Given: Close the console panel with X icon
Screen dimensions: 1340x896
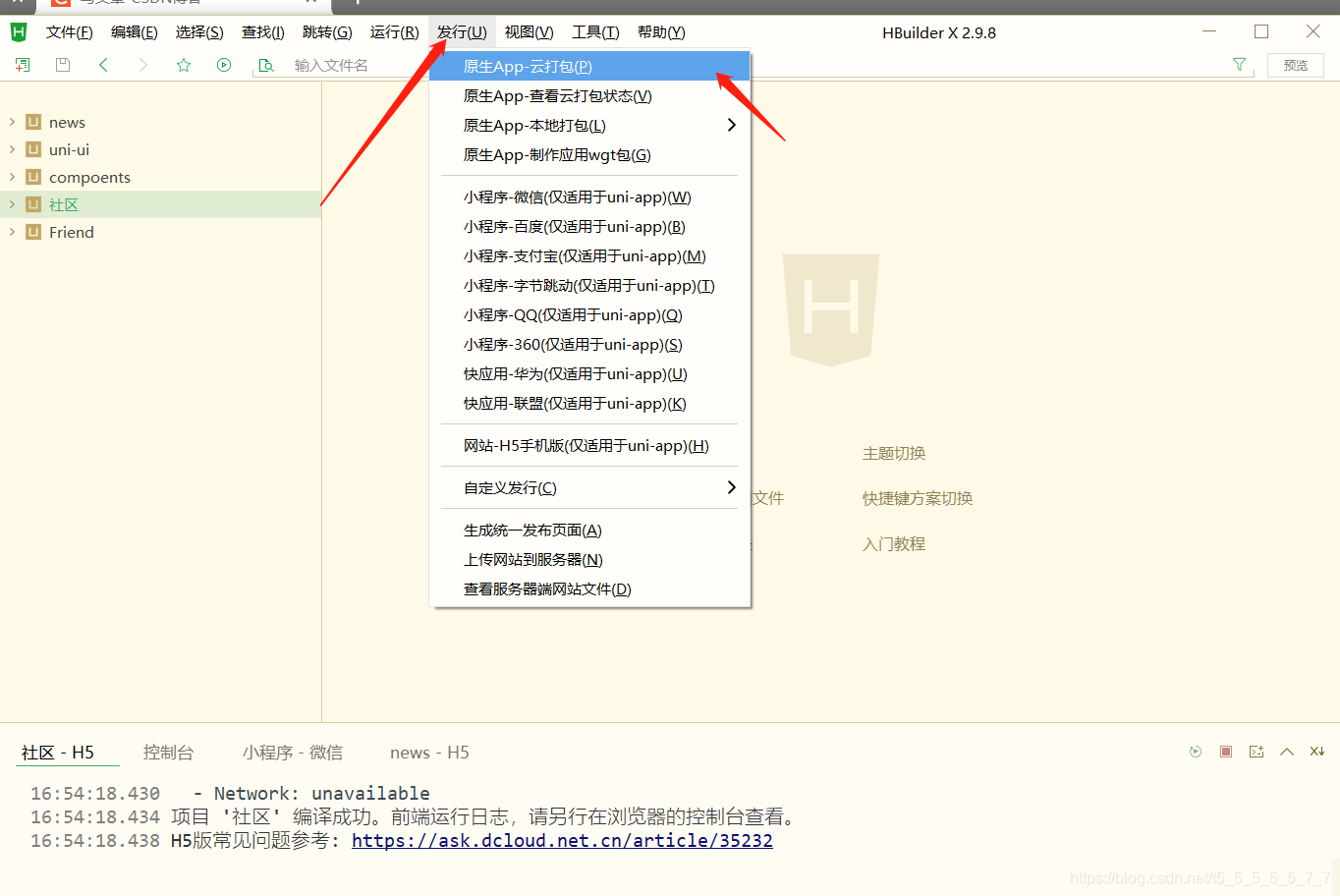Looking at the screenshot, I should point(1317,752).
